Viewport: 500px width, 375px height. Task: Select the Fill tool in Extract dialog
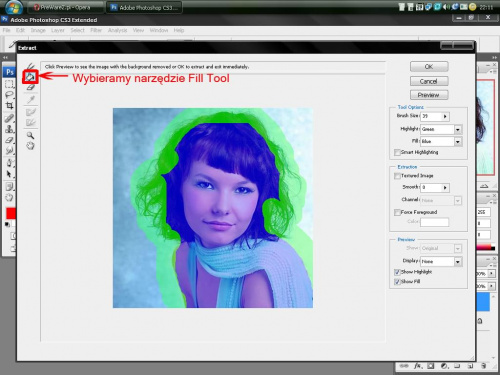(30, 77)
